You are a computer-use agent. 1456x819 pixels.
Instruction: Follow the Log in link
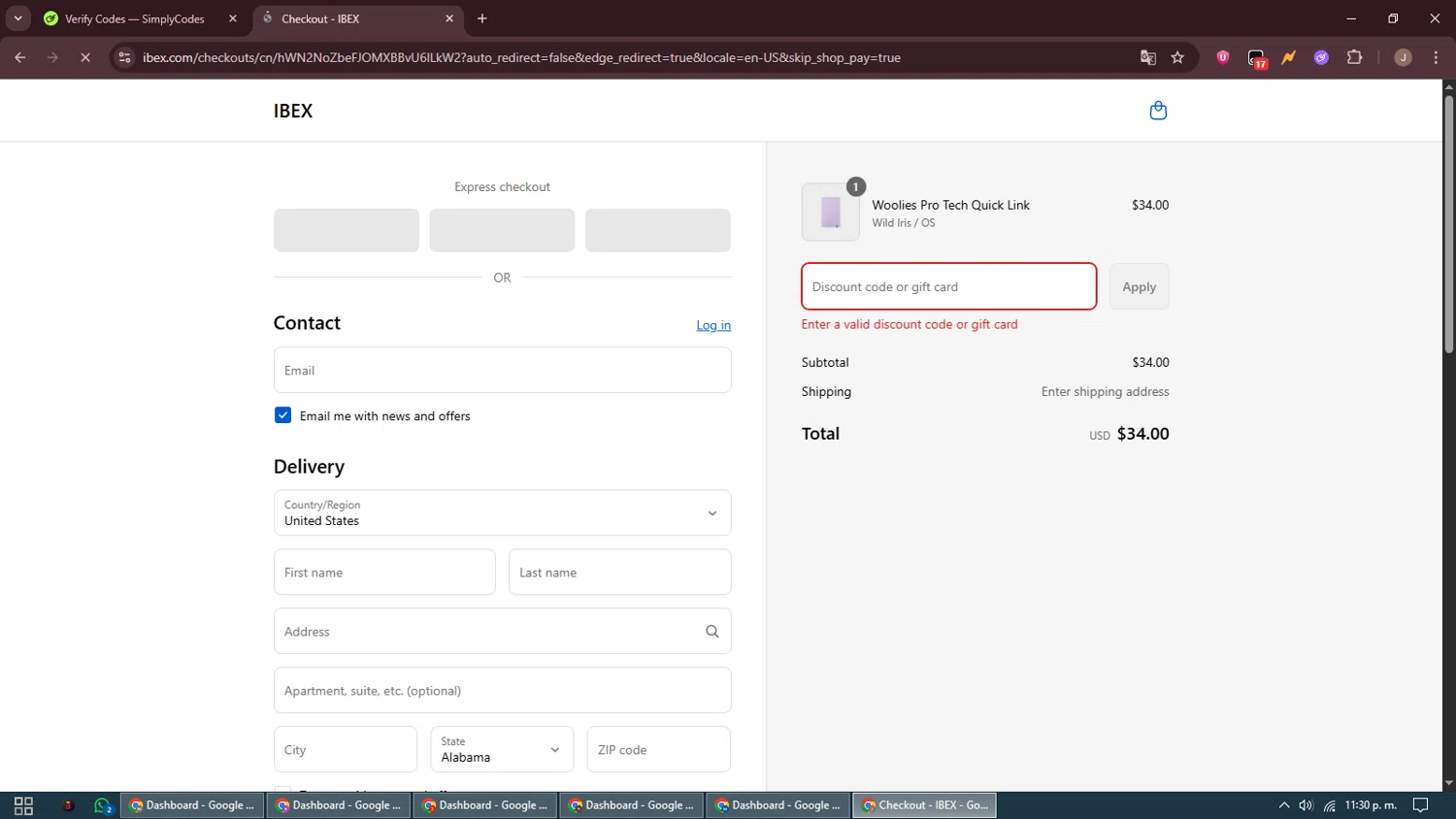click(713, 325)
